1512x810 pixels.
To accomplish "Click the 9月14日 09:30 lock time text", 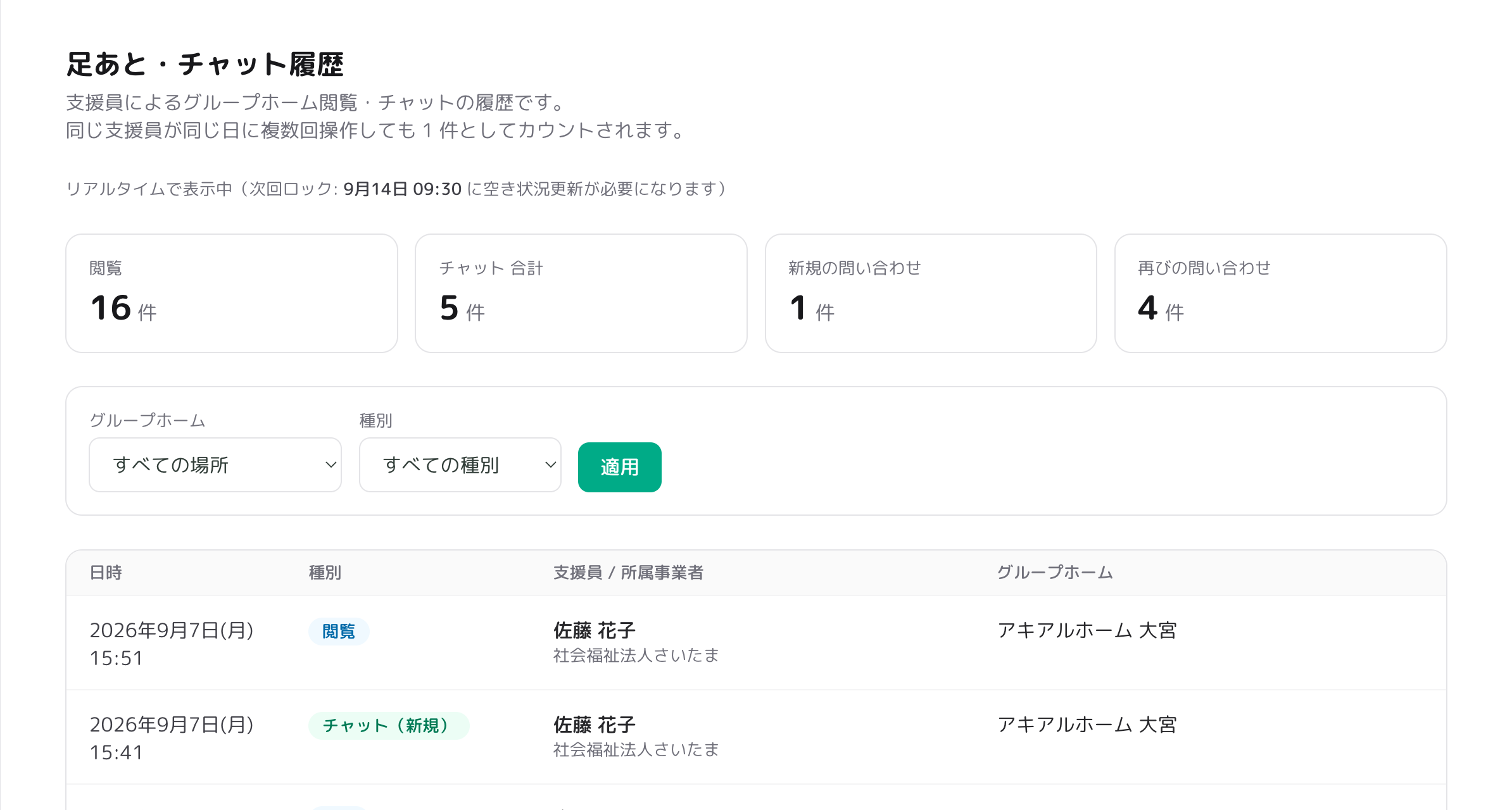I will tap(402, 189).
